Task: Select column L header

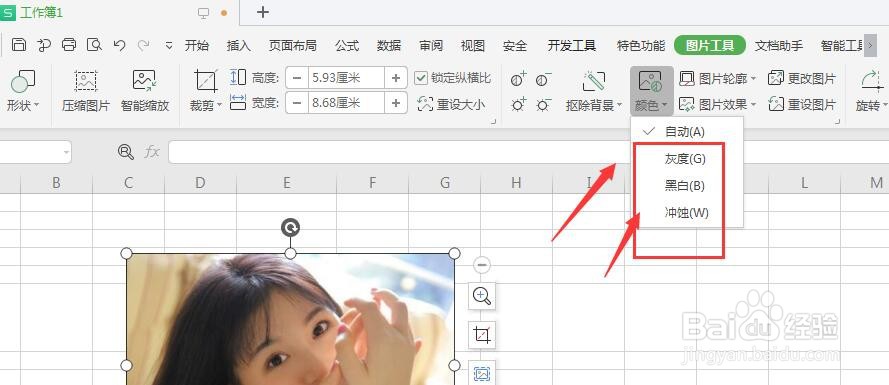Action: [x=805, y=183]
